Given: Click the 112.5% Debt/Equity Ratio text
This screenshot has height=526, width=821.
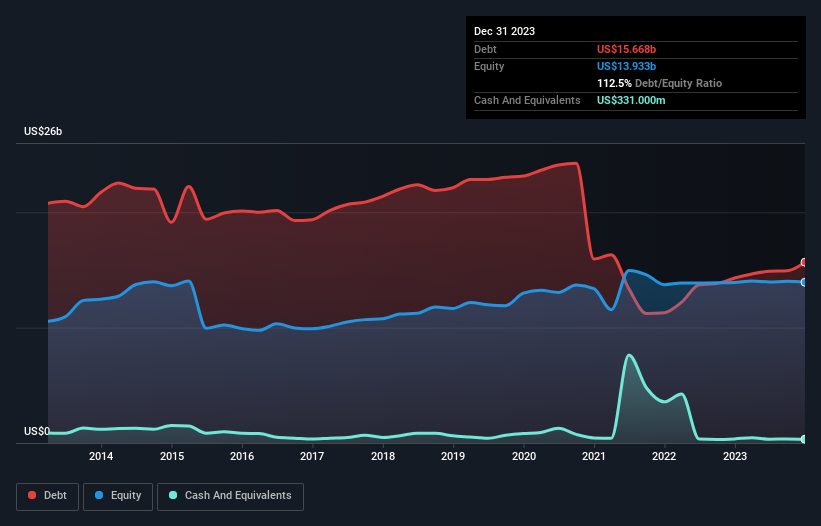Looking at the screenshot, I should coord(659,83).
